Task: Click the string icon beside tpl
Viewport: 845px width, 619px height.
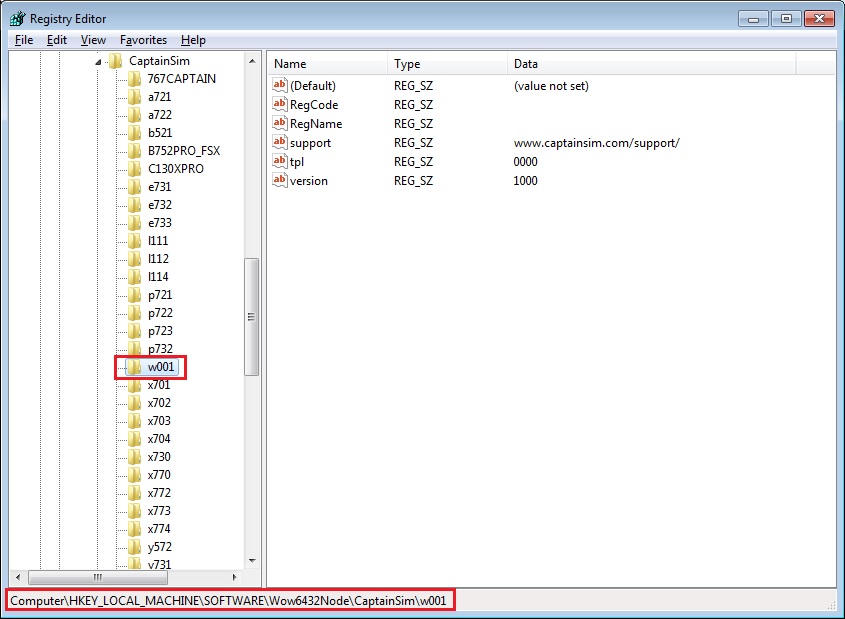Action: click(x=280, y=161)
